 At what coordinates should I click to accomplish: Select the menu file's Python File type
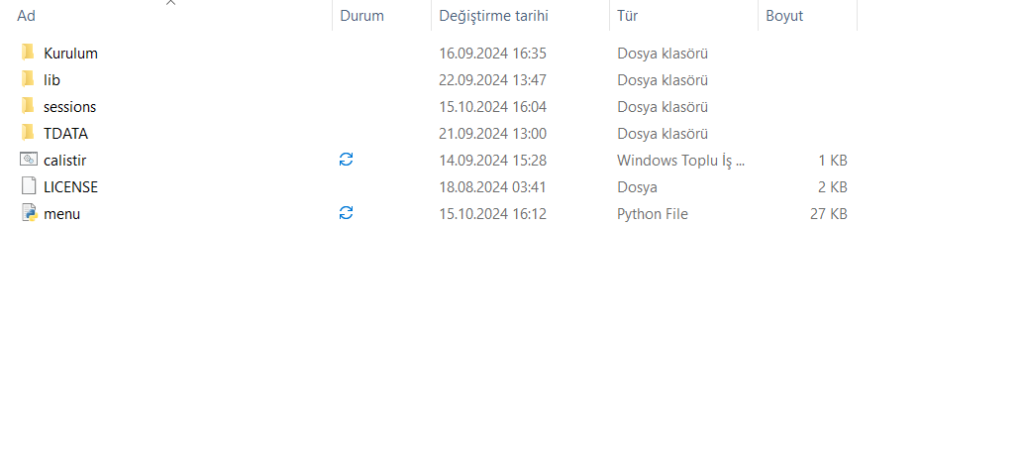652,213
